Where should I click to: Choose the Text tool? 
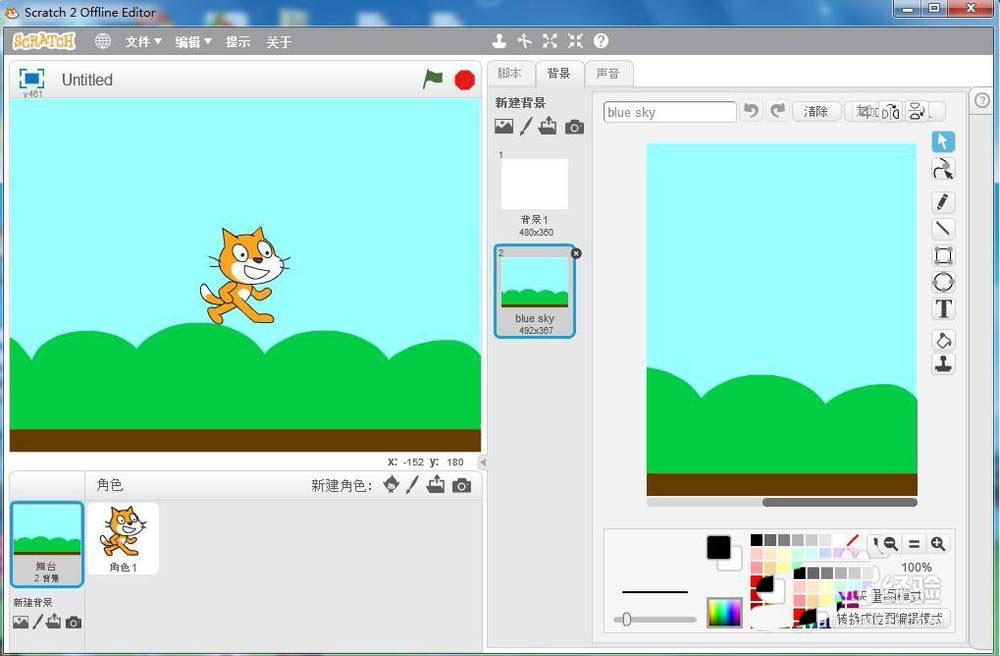click(x=943, y=309)
